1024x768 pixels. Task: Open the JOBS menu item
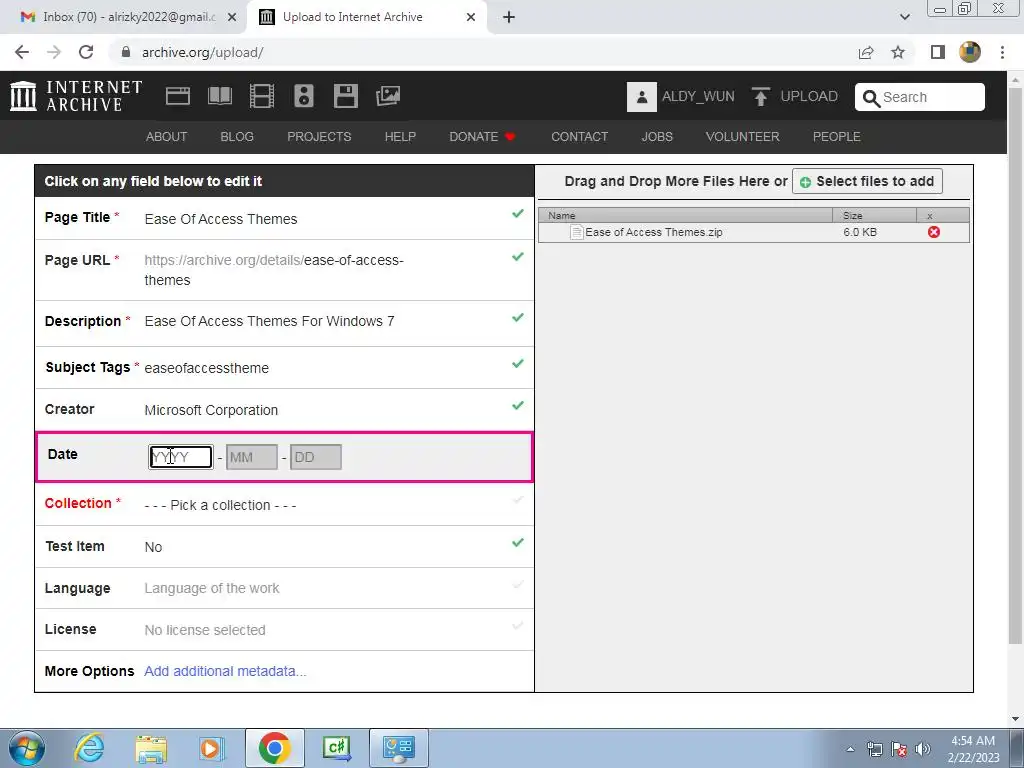pos(657,136)
